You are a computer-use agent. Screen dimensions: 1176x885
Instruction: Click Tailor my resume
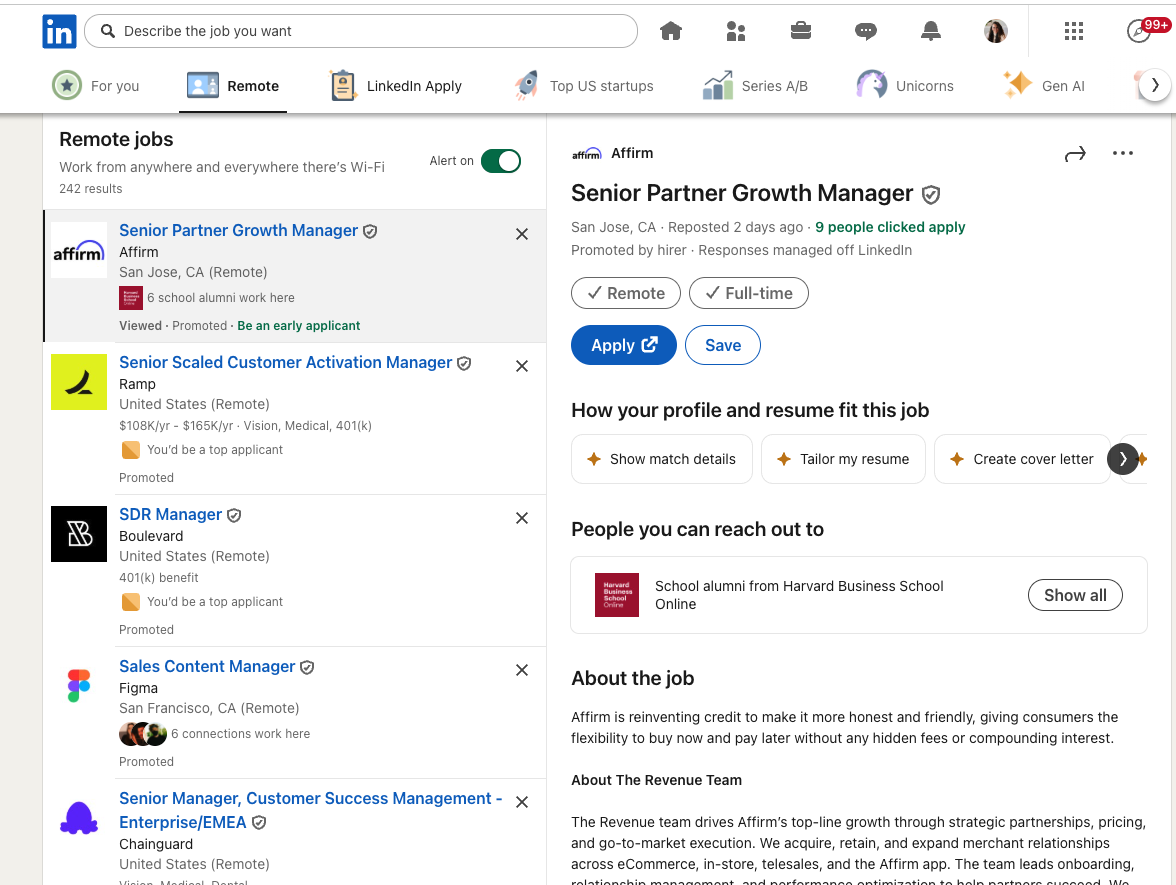[x=843, y=459]
